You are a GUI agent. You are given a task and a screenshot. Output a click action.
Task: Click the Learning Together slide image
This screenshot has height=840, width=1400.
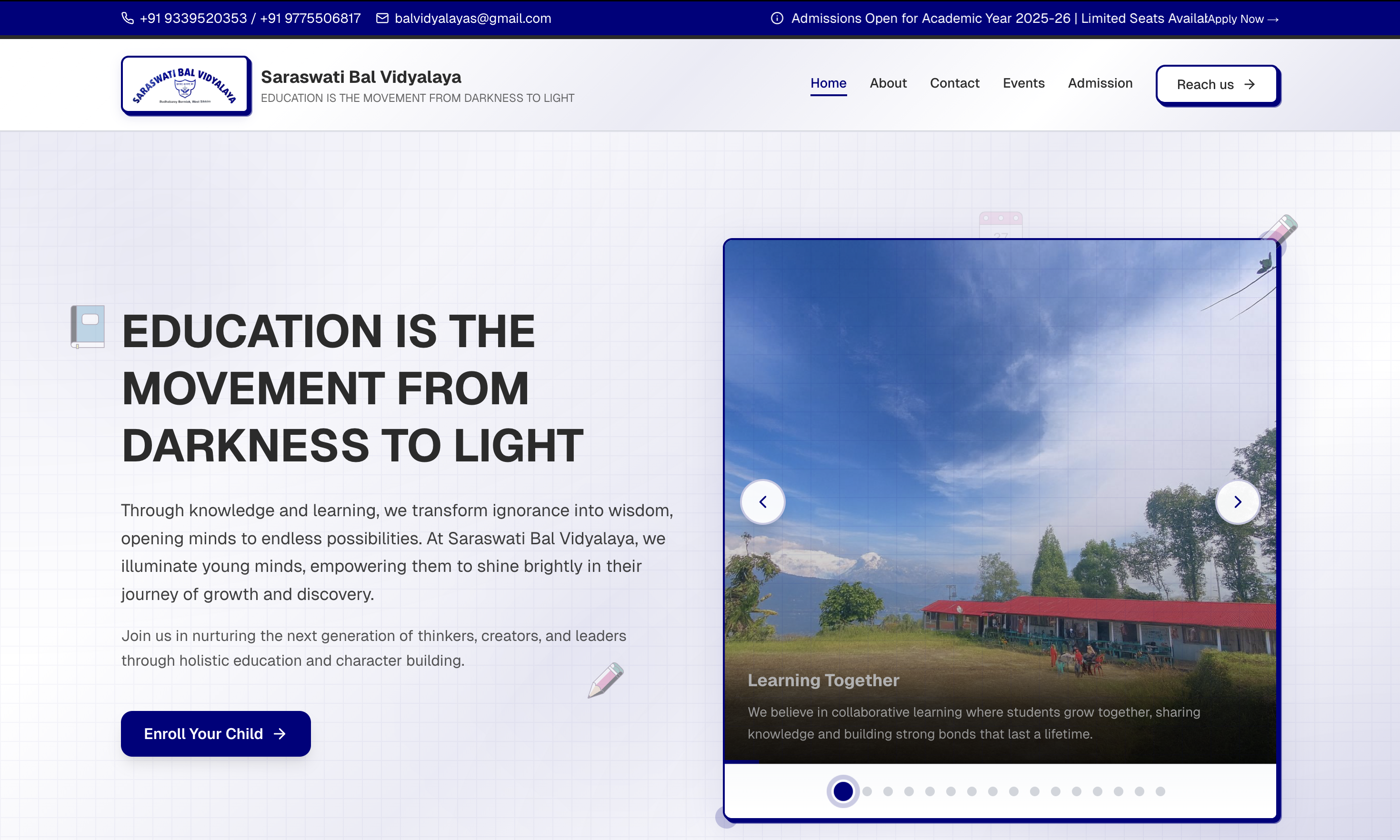coord(1000,501)
